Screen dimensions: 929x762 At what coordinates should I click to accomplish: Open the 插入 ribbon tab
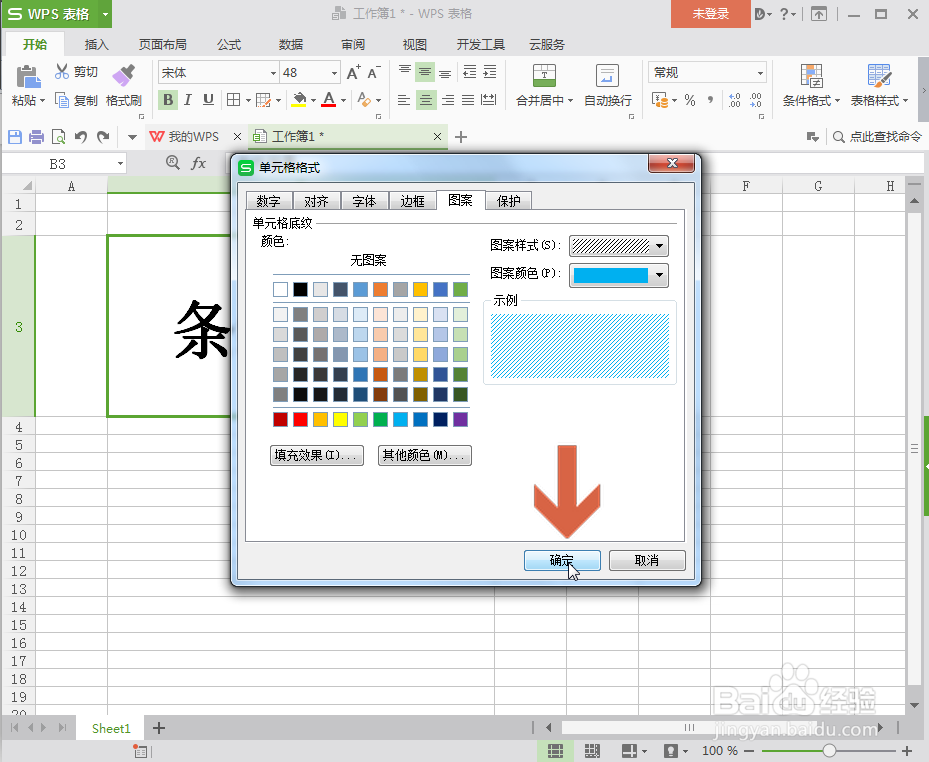pos(96,44)
